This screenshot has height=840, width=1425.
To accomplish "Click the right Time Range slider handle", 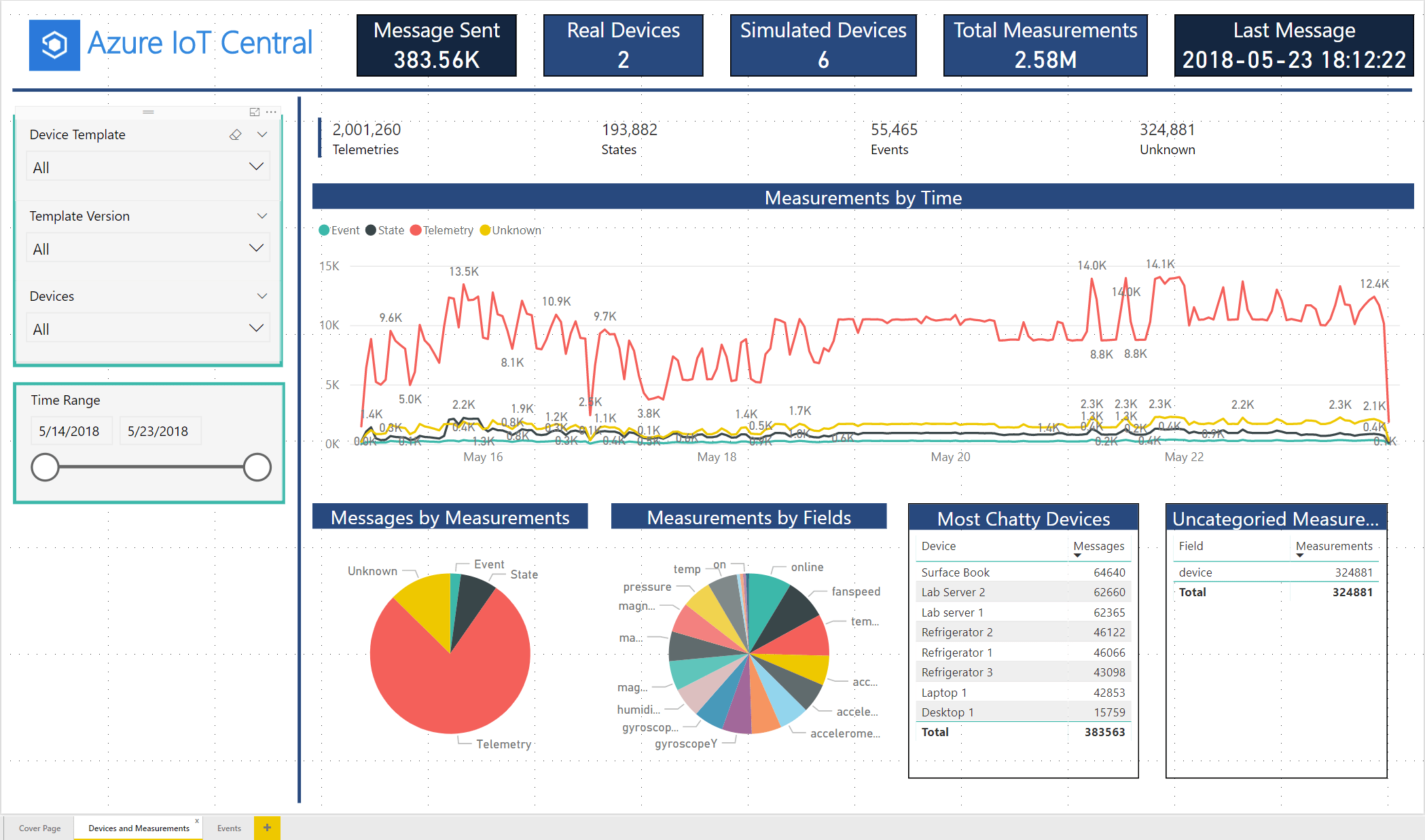I will [256, 467].
